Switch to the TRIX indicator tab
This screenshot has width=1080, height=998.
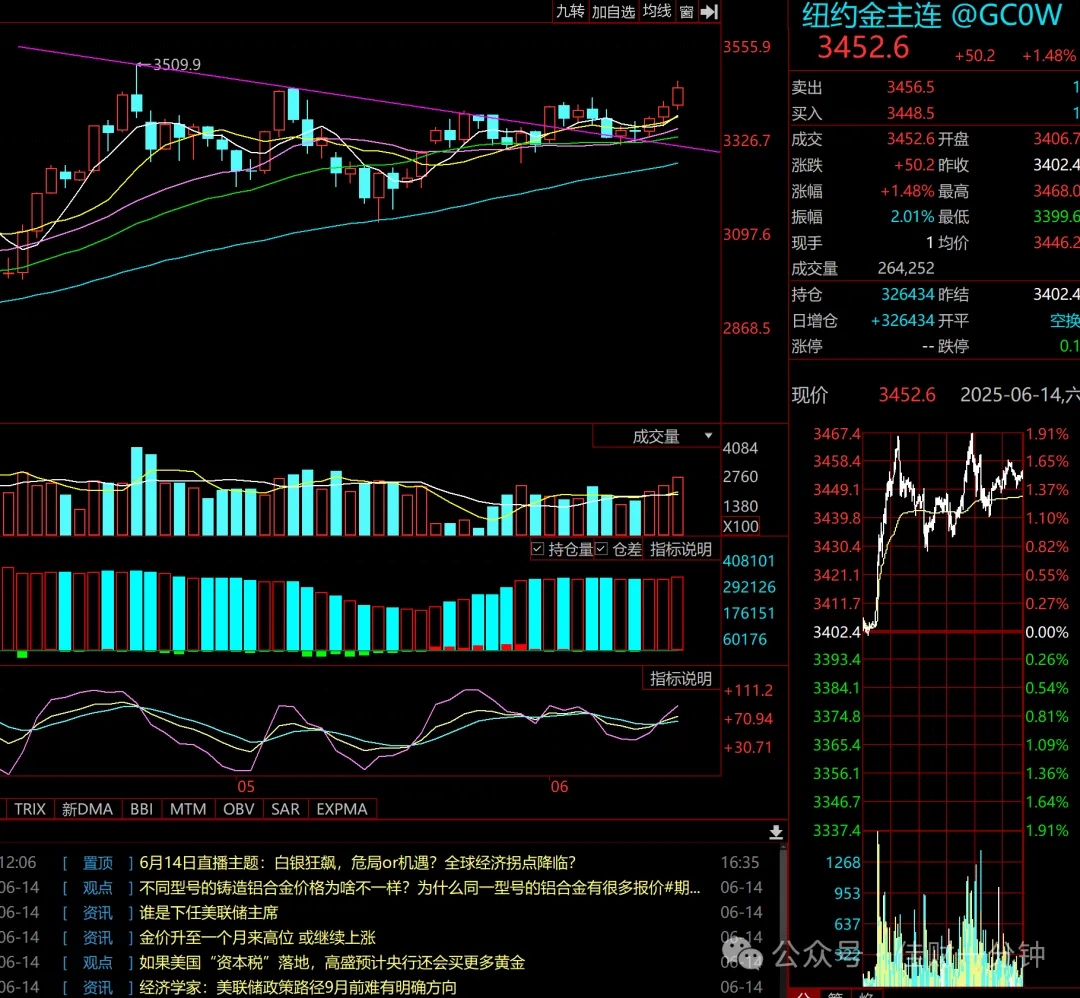pos(30,809)
